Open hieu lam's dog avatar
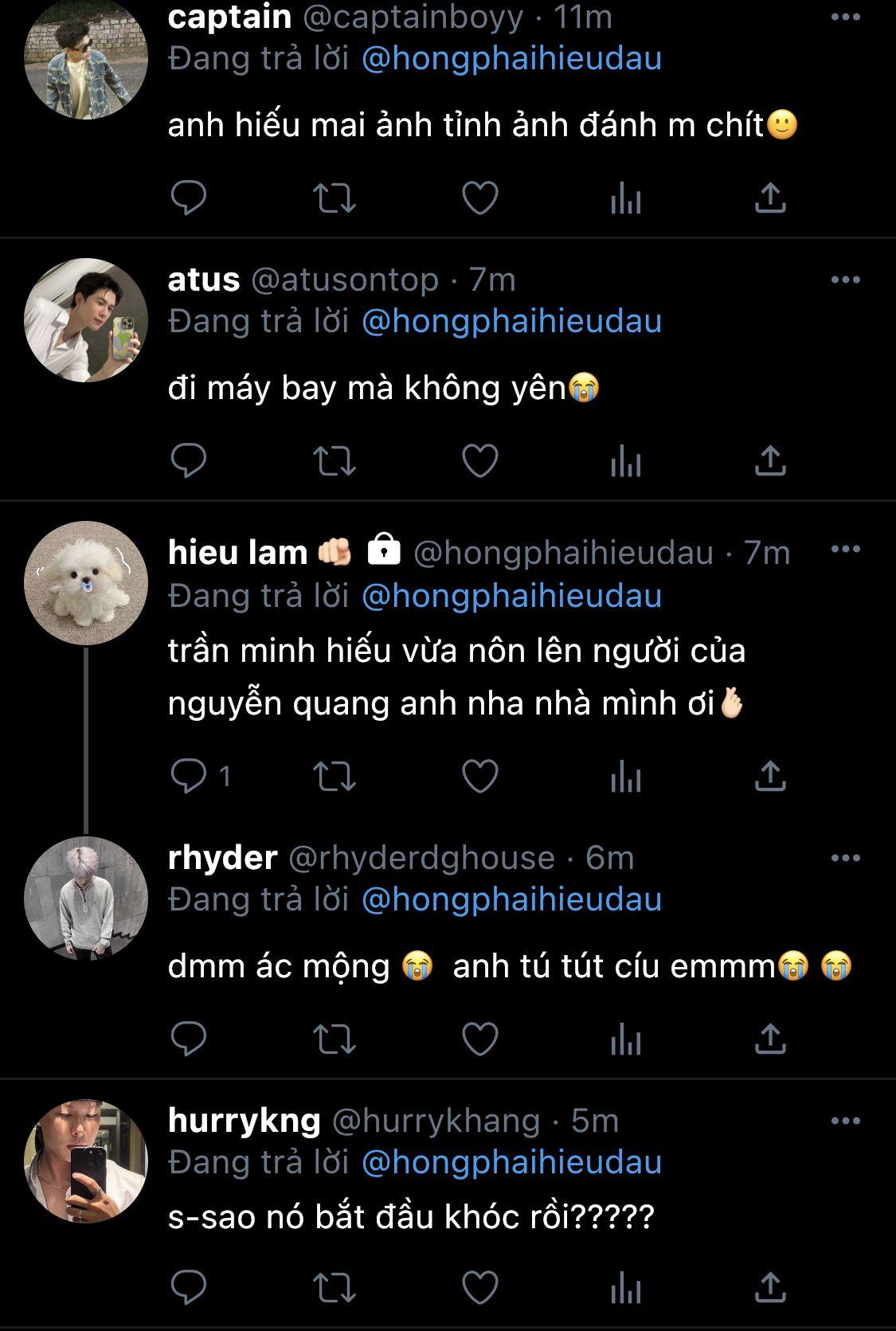Viewport: 896px width, 1331px height. pos(86,583)
